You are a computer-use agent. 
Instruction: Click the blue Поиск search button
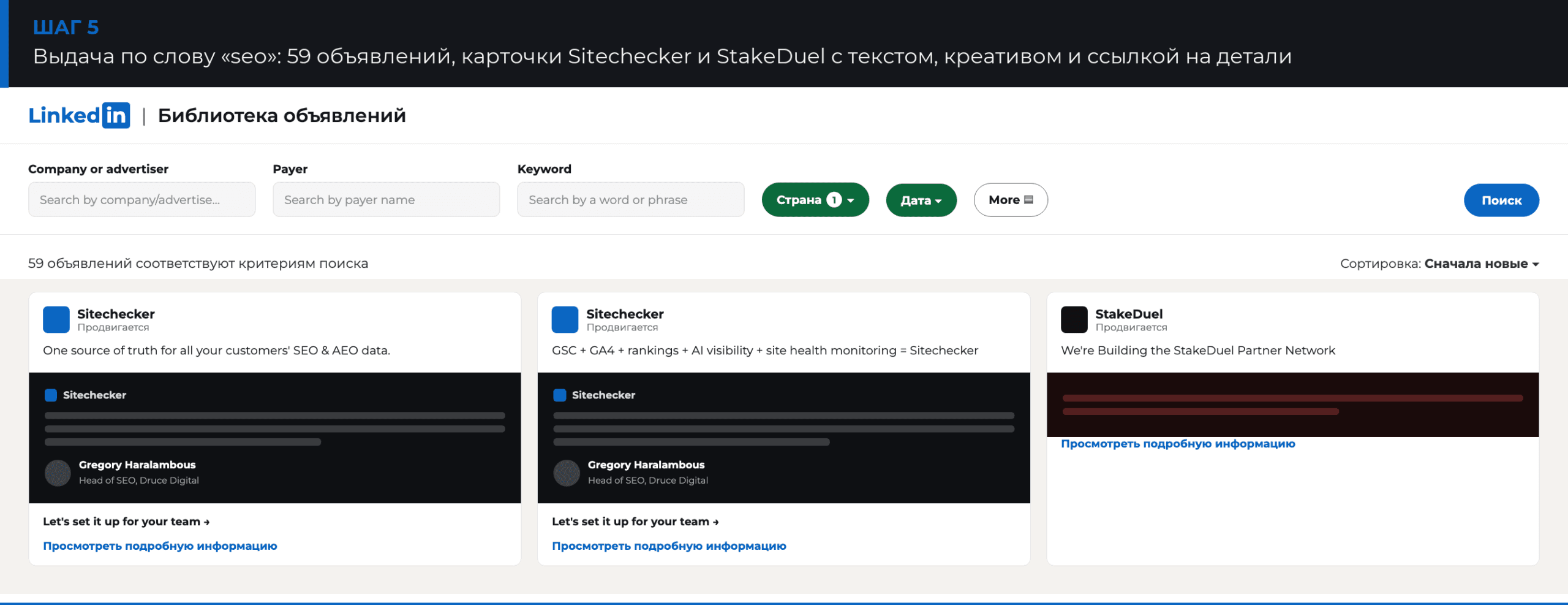click(x=1501, y=200)
